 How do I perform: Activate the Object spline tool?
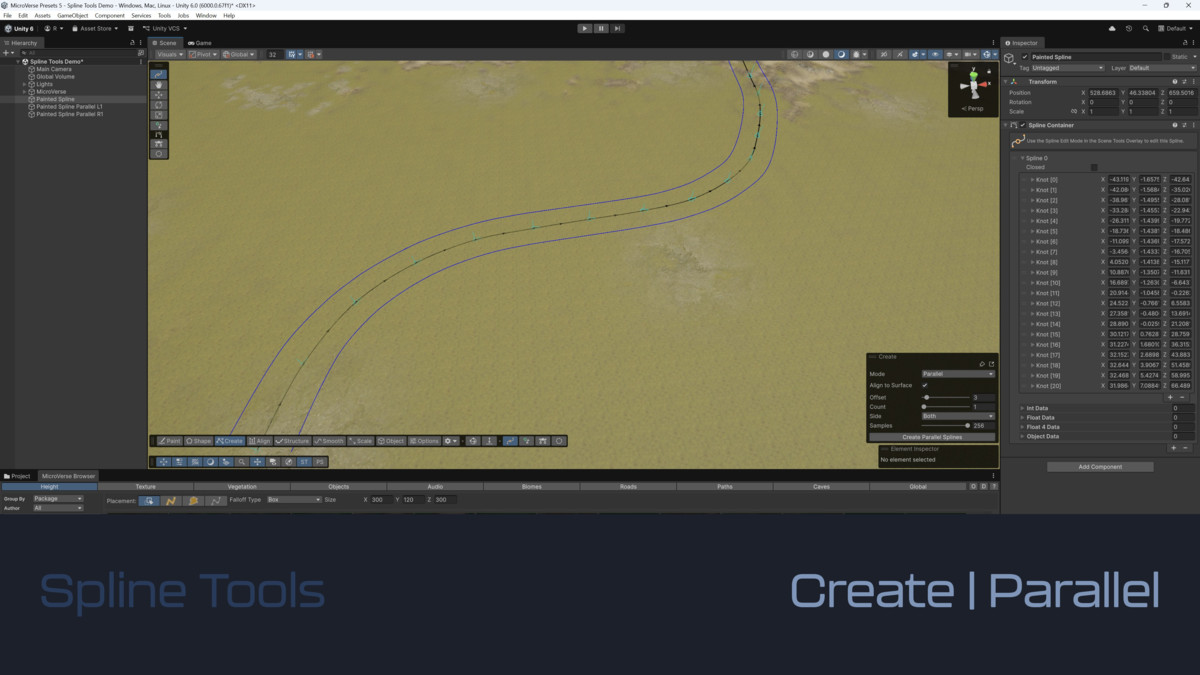pos(391,441)
